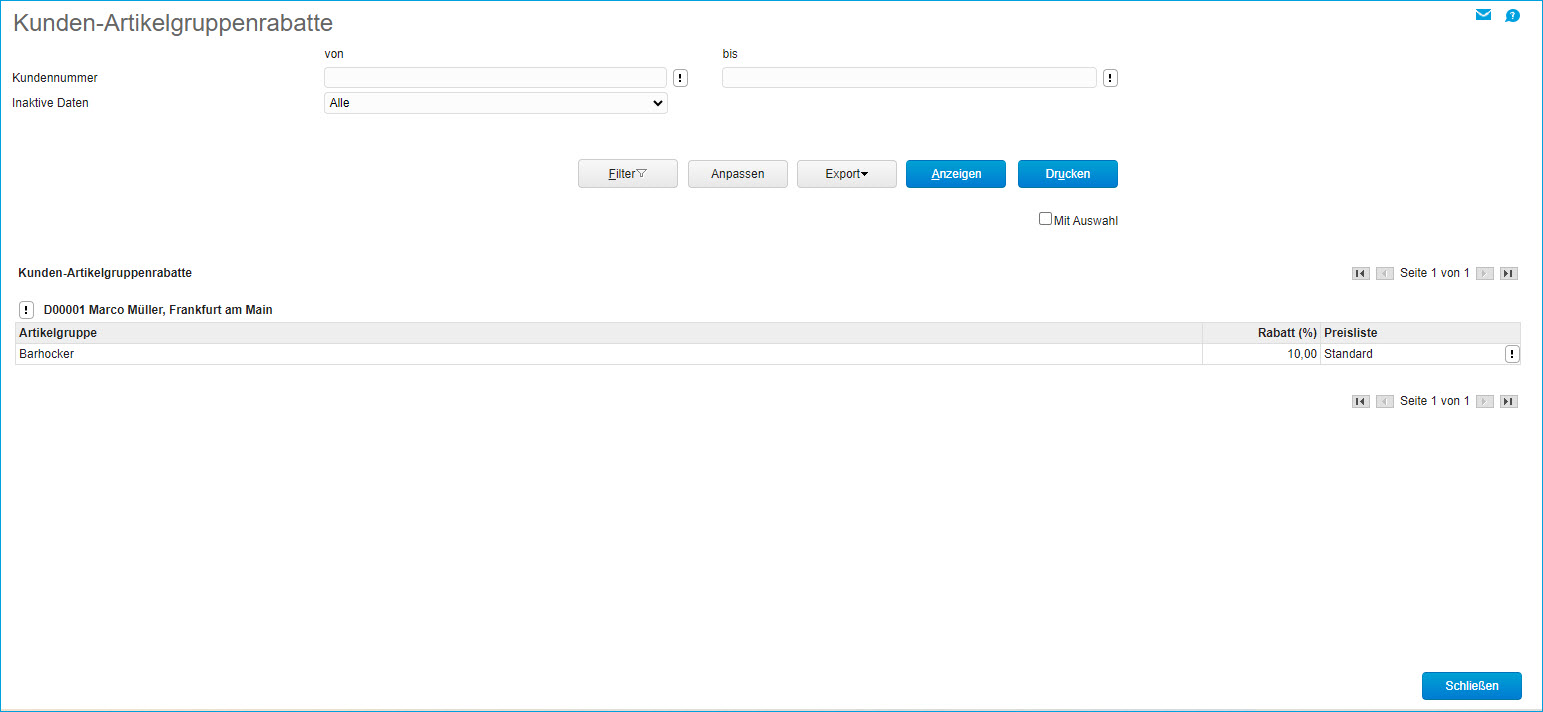1543x712 pixels.
Task: Click the Preisliste column header
Action: pyautogui.click(x=1420, y=333)
